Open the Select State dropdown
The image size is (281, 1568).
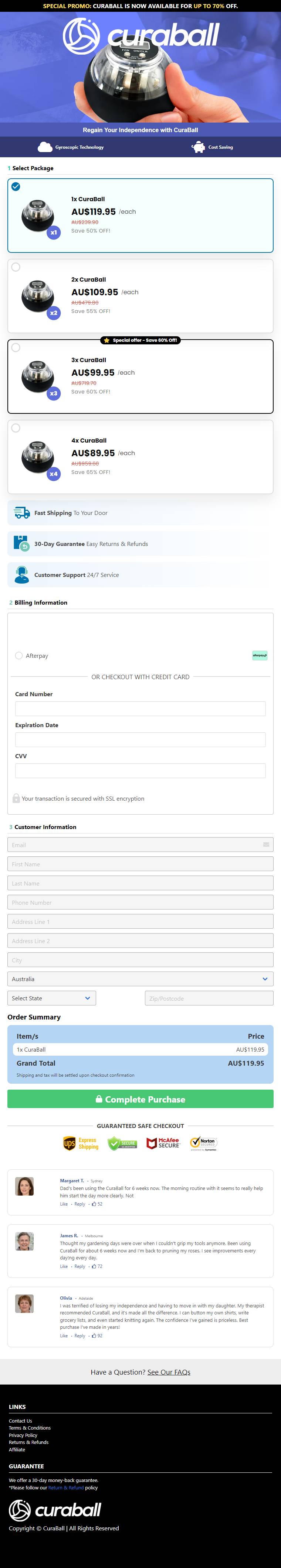coord(52,998)
